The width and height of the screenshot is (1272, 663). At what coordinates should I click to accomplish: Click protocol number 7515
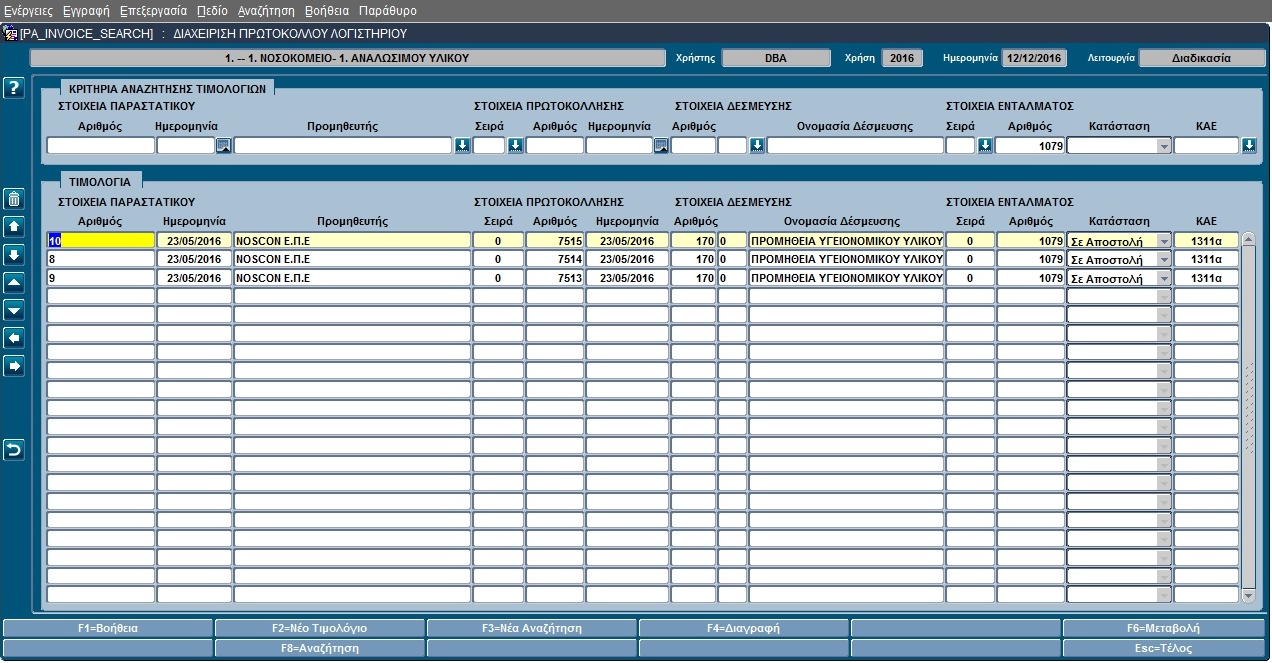555,240
